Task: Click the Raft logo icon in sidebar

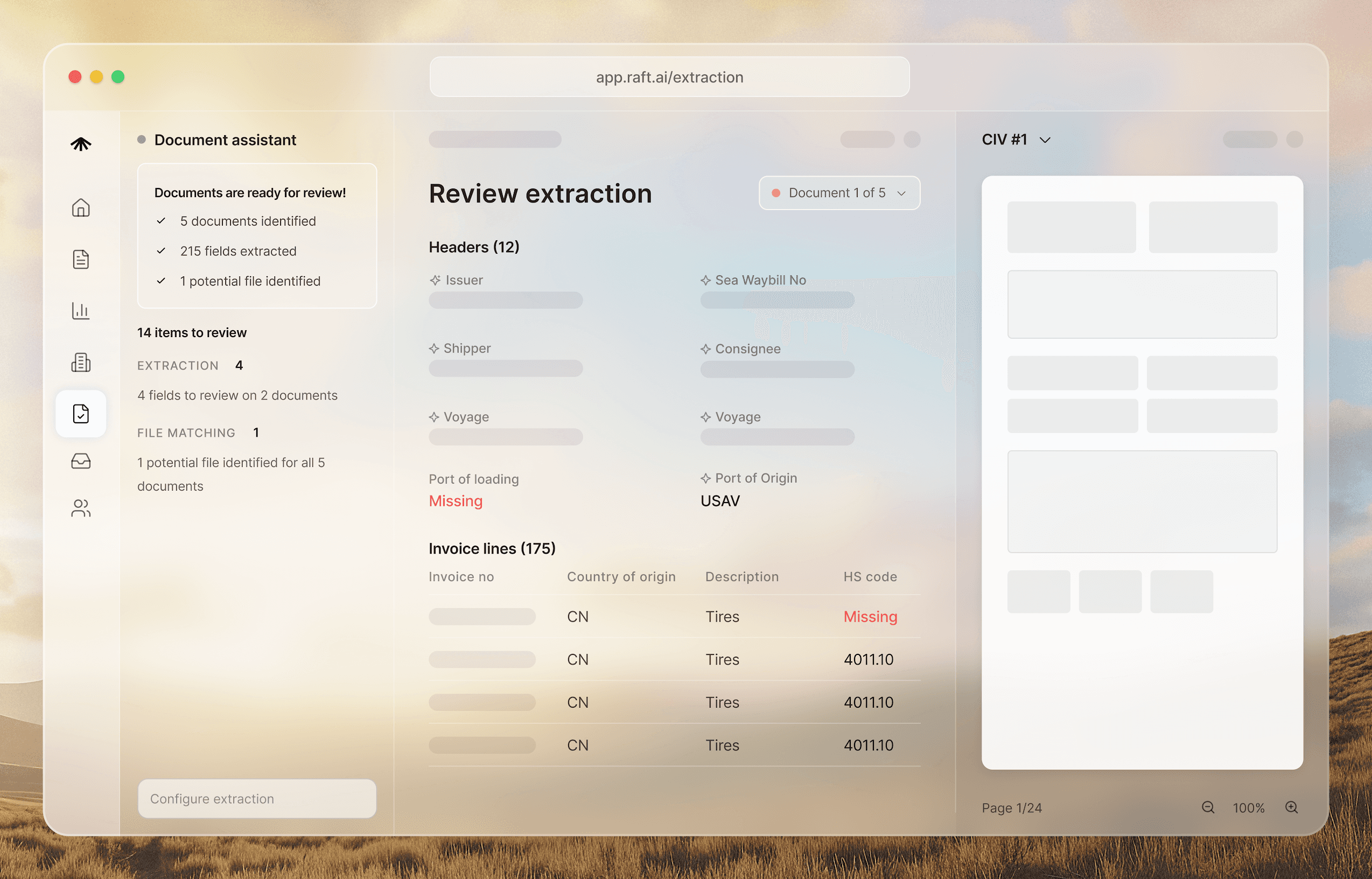Action: pos(80,144)
